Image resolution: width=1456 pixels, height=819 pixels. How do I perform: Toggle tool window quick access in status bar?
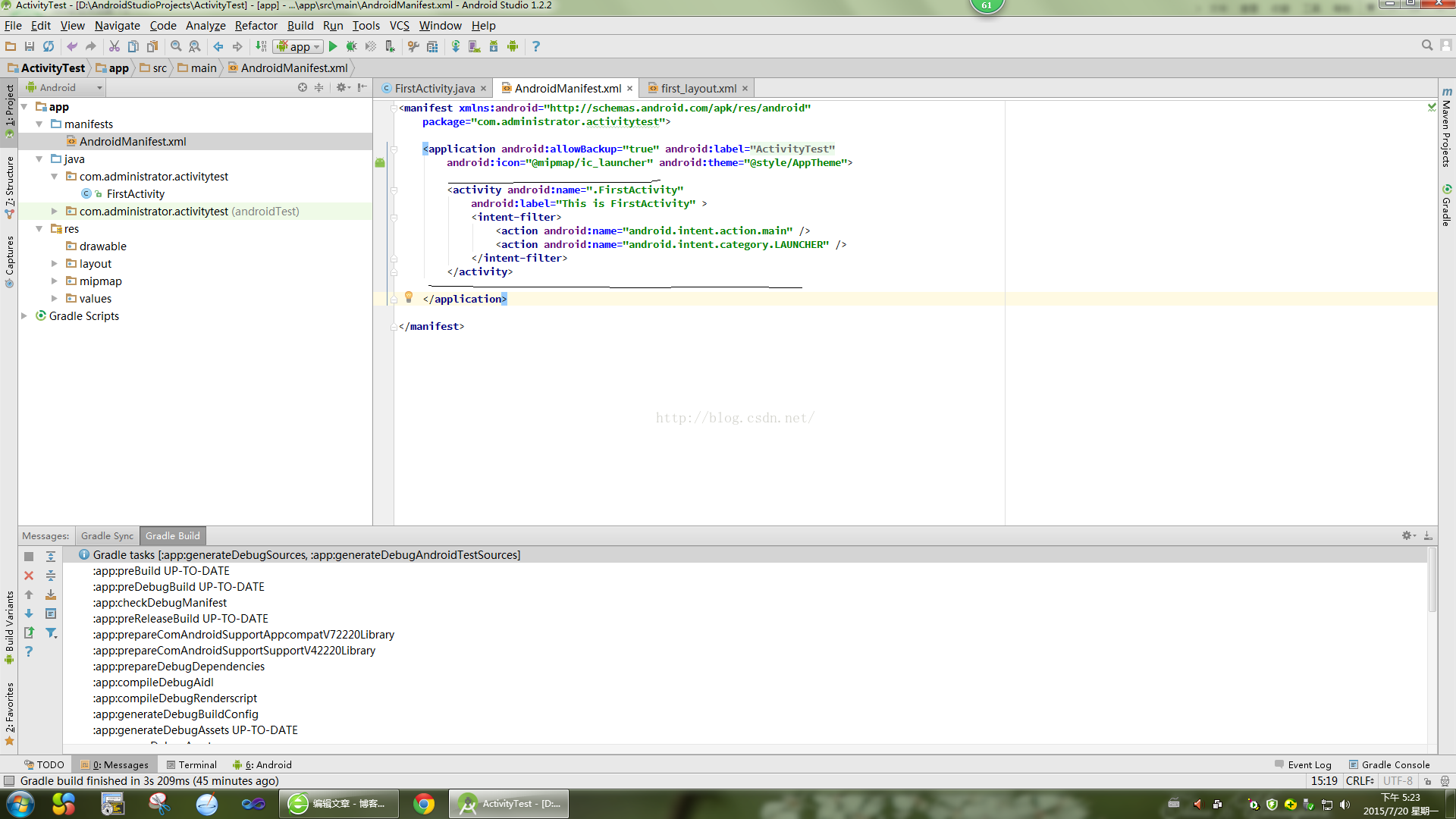[x=9, y=780]
